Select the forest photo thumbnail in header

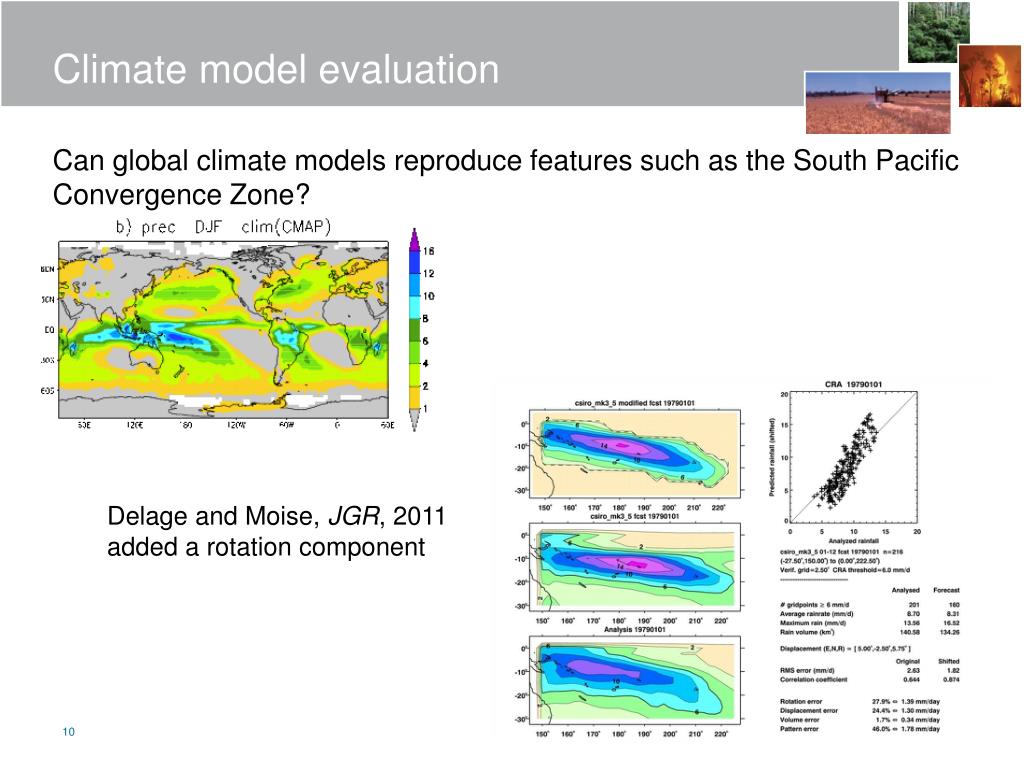[938, 32]
